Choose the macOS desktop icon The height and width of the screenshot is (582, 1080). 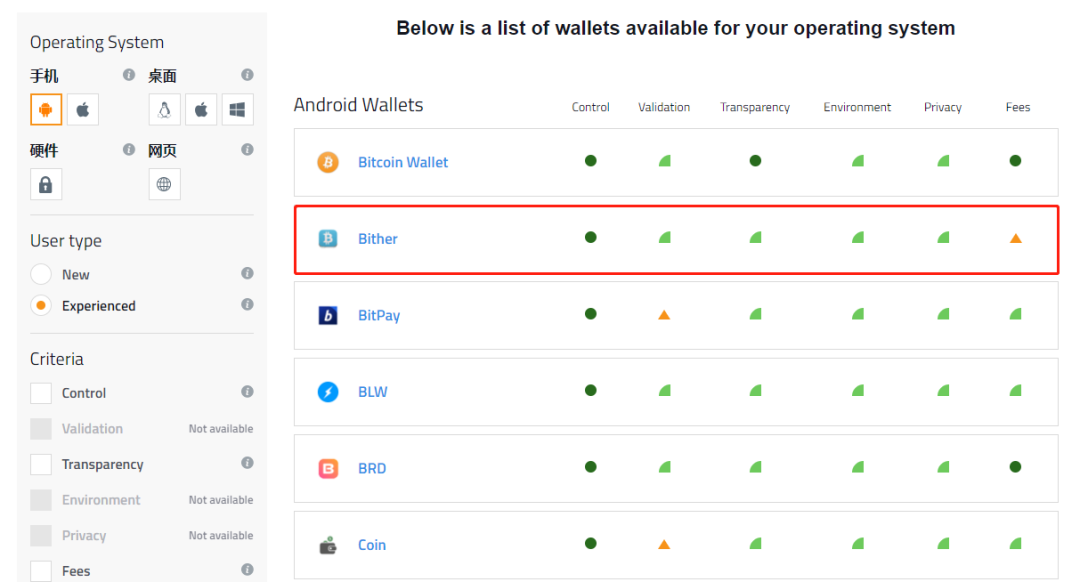201,110
